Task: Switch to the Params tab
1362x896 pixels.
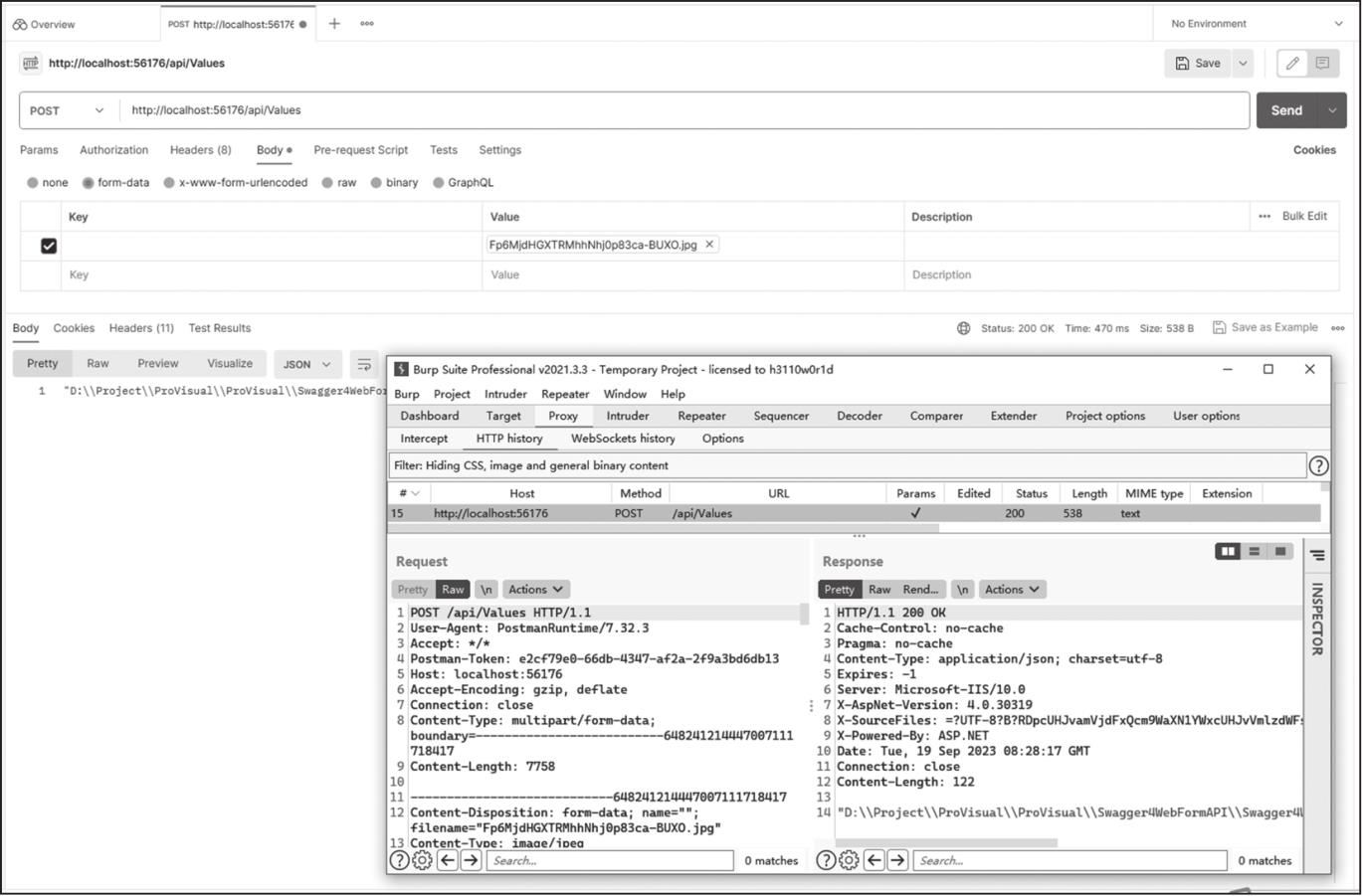Action: 39,150
